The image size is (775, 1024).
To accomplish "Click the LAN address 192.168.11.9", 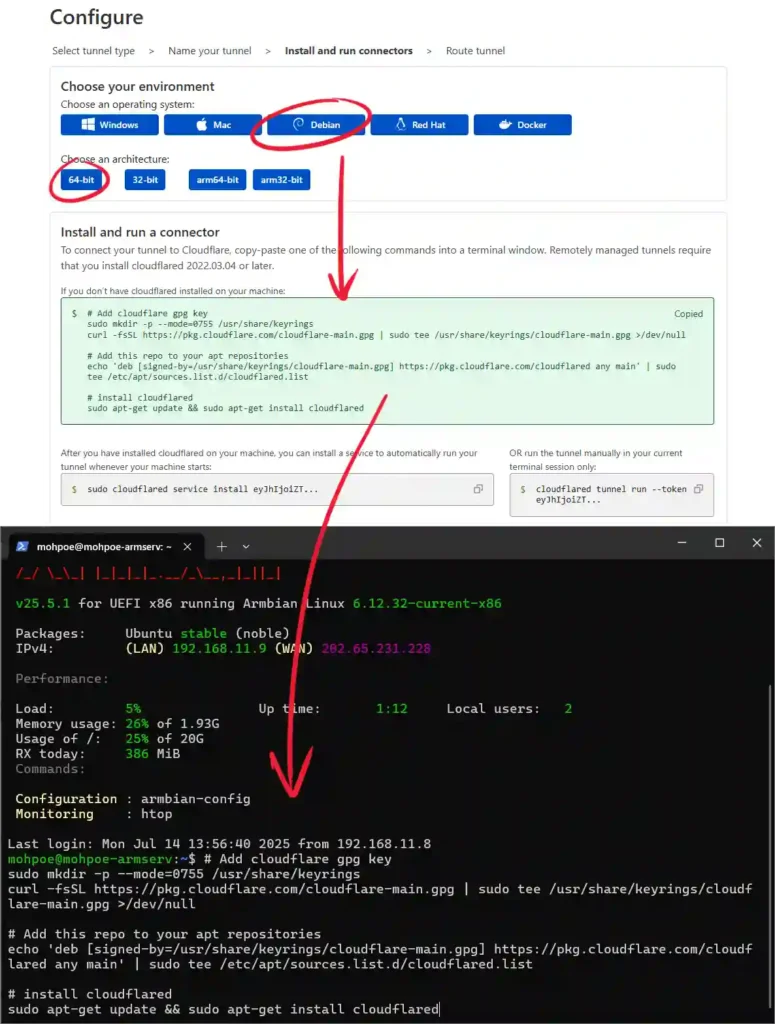I will [219, 648].
